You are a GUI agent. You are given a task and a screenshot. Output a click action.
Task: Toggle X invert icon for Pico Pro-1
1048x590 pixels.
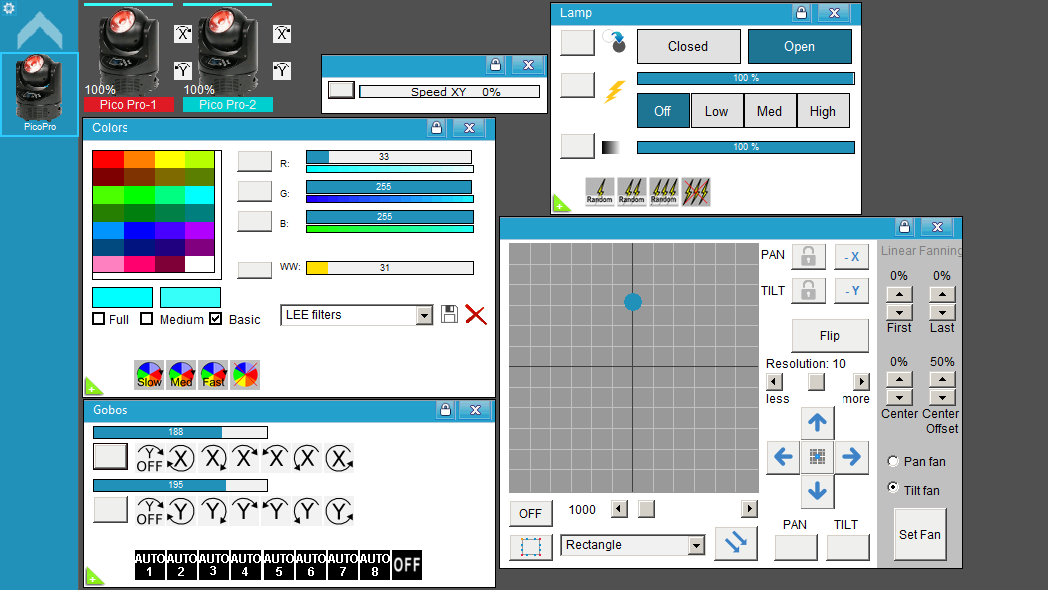[x=183, y=33]
